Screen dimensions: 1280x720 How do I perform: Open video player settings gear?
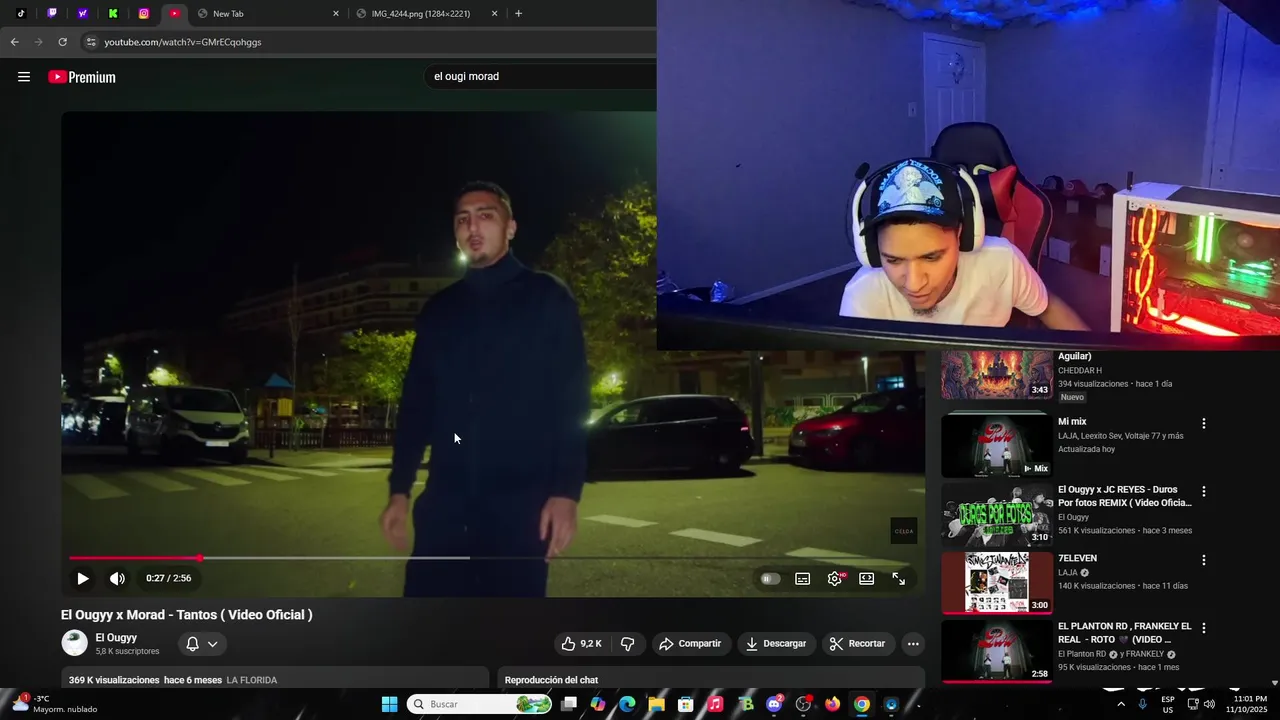tap(835, 578)
